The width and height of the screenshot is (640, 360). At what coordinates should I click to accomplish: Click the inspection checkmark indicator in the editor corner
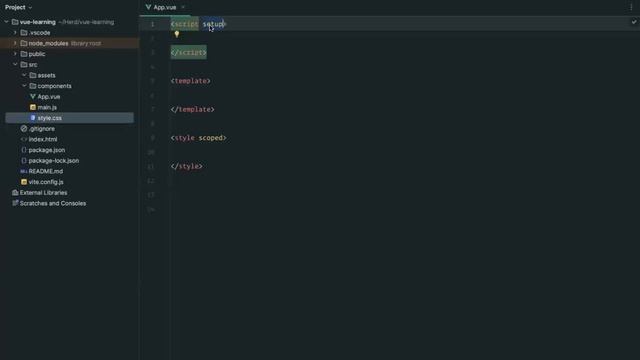pos(634,22)
